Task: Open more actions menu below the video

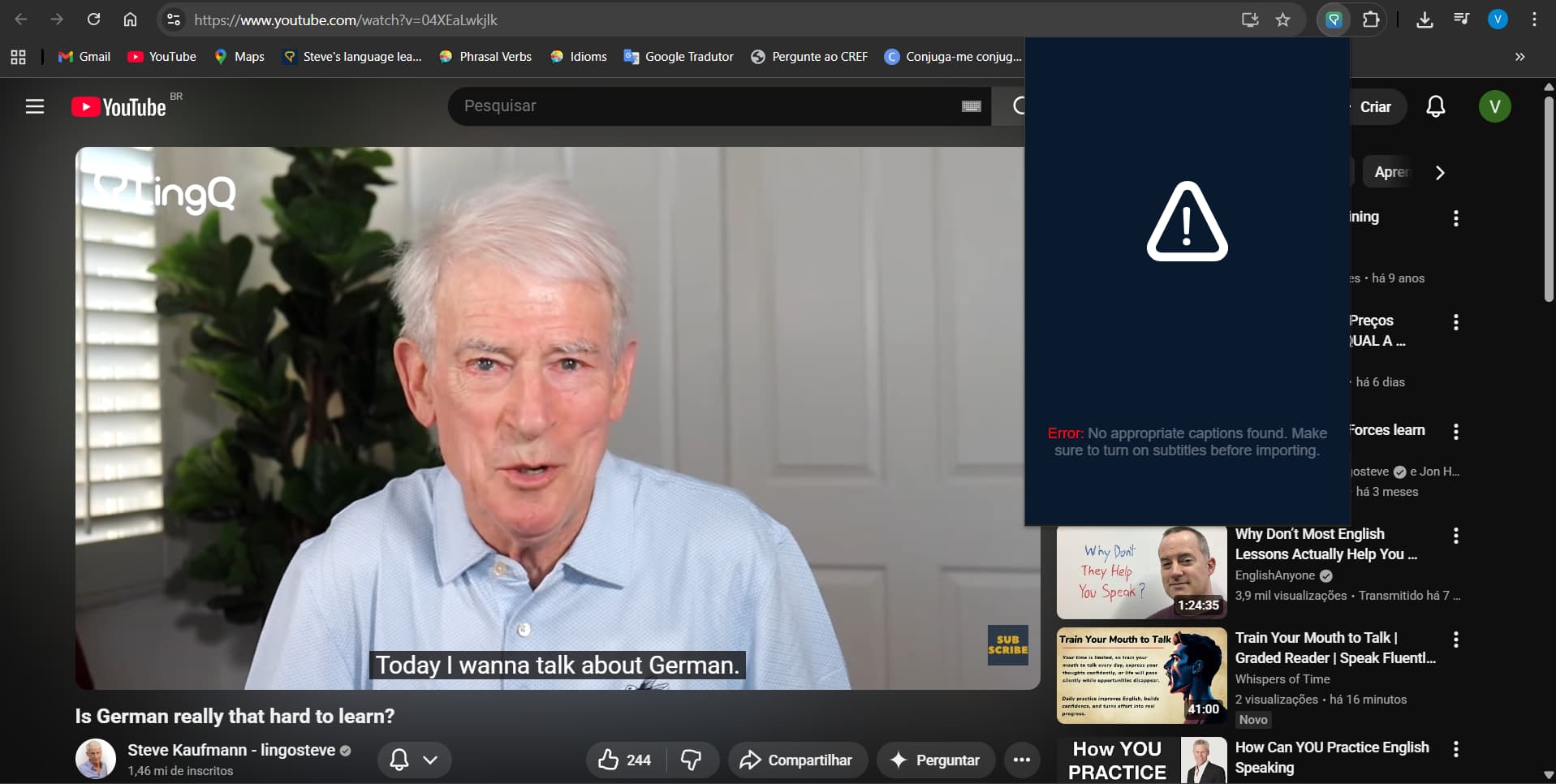Action: coord(1021,760)
